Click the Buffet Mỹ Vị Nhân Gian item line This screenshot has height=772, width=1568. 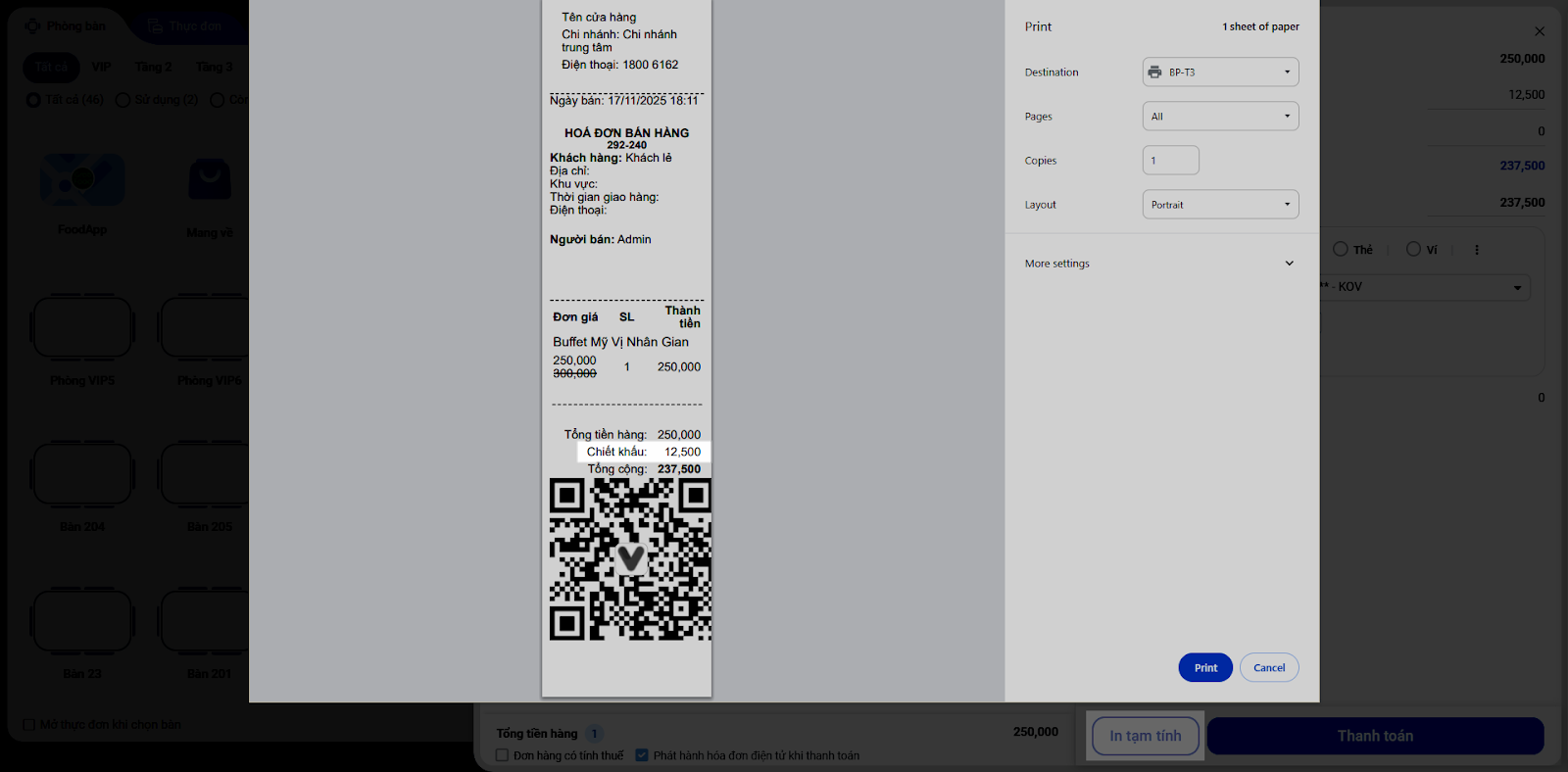[620, 342]
